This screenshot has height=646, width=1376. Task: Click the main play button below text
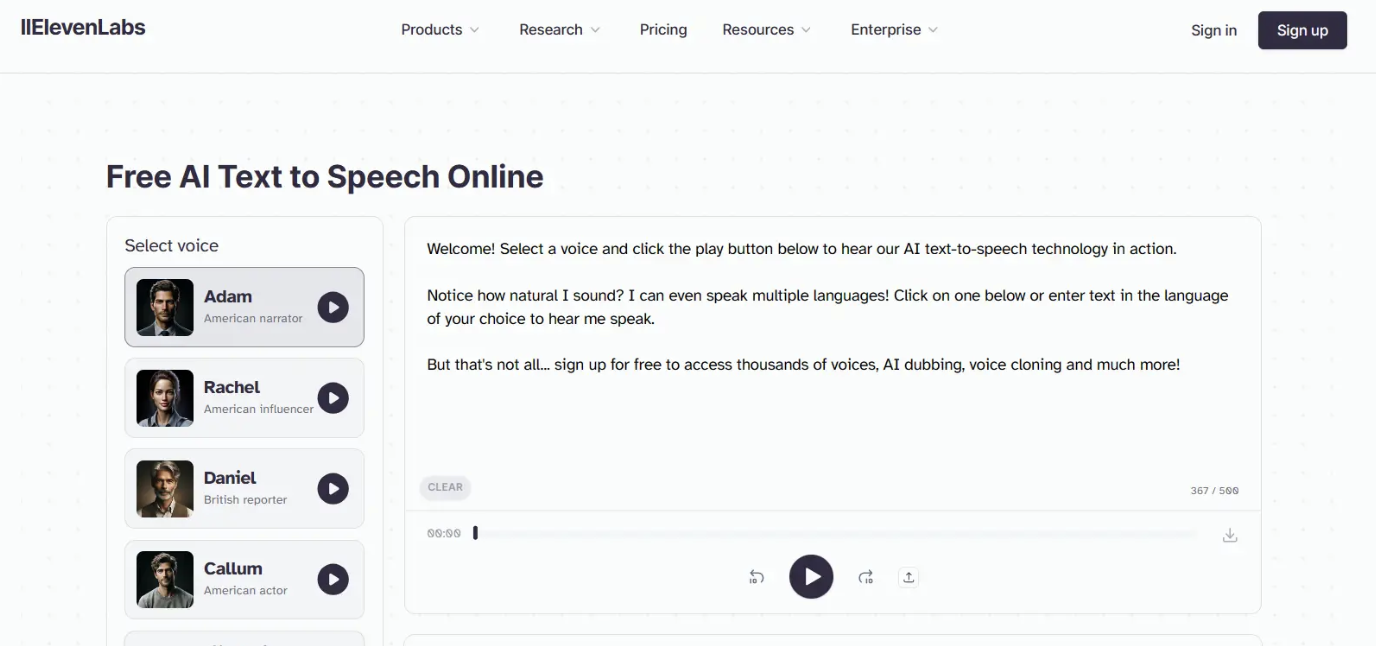(811, 577)
